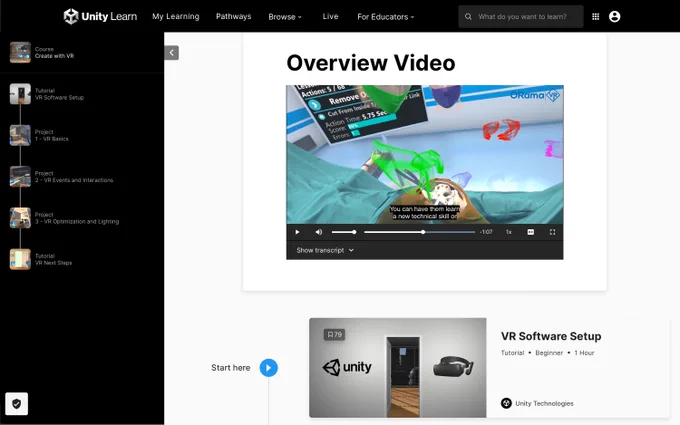680x425 pixels.
Task: Change playback speed 1x
Action: [x=509, y=232]
